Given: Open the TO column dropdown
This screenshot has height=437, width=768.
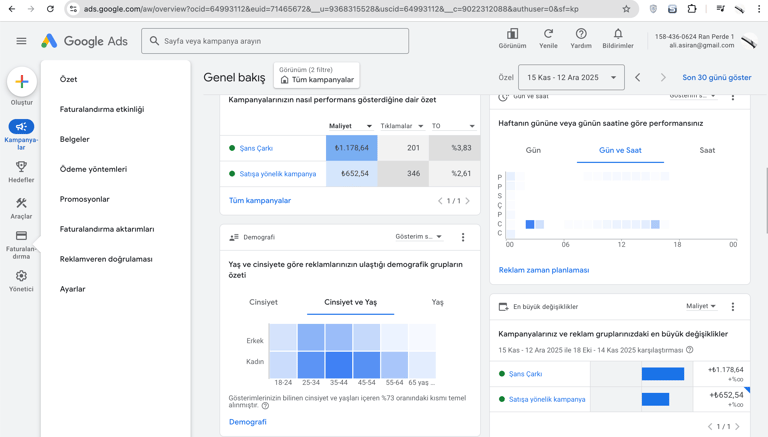Looking at the screenshot, I should pyautogui.click(x=453, y=126).
